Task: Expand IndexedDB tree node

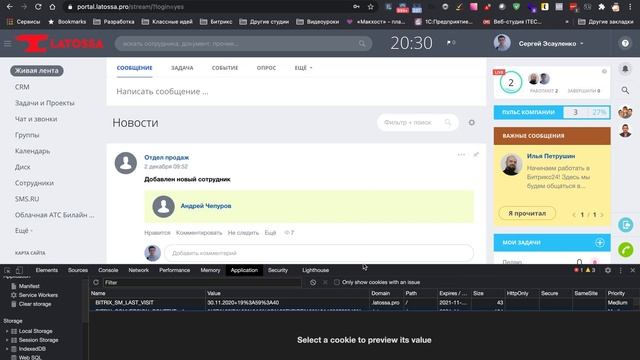Action: click(7, 349)
